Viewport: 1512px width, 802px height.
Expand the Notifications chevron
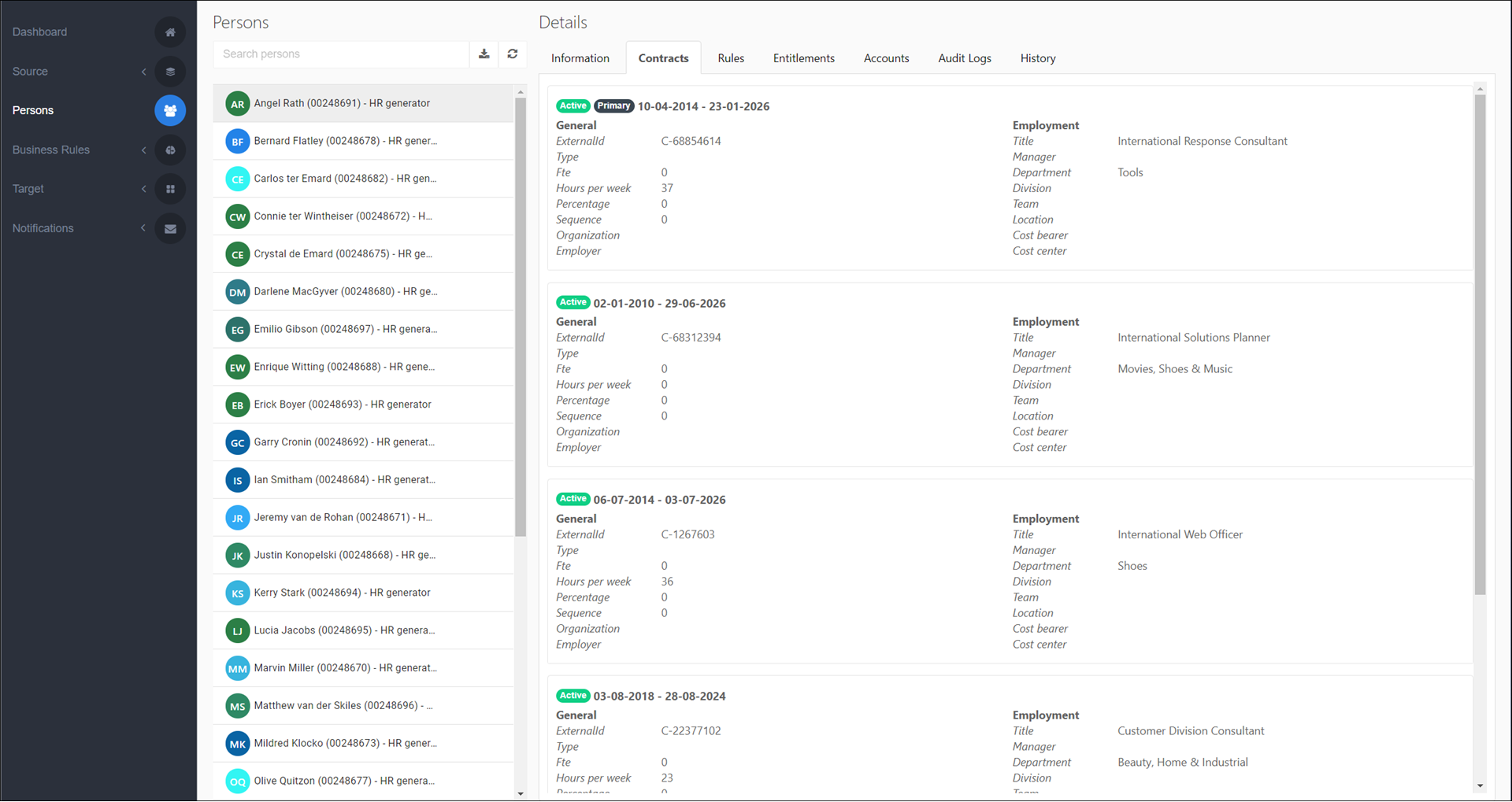[x=143, y=228]
